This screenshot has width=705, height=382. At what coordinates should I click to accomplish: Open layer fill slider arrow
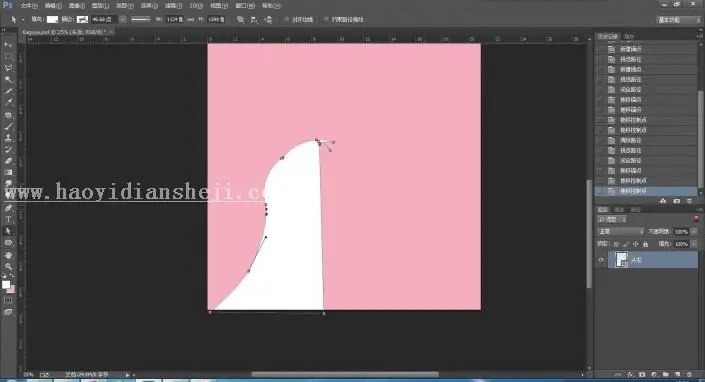[694, 244]
